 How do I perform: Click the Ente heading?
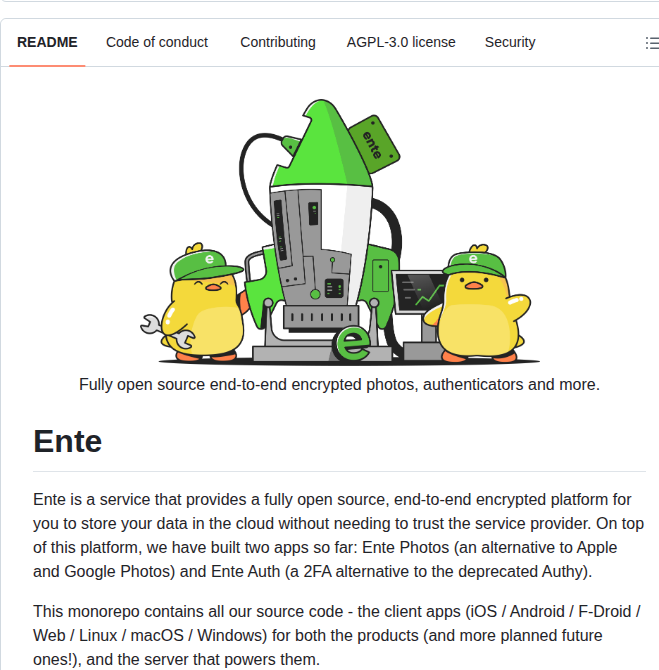pos(68,441)
